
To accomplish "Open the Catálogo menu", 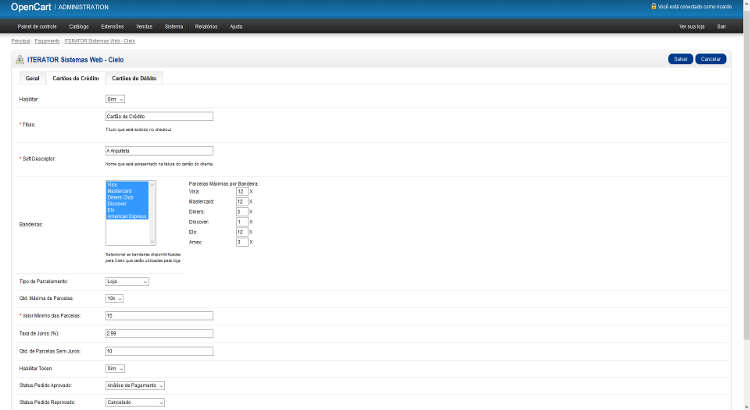I will [x=78, y=26].
